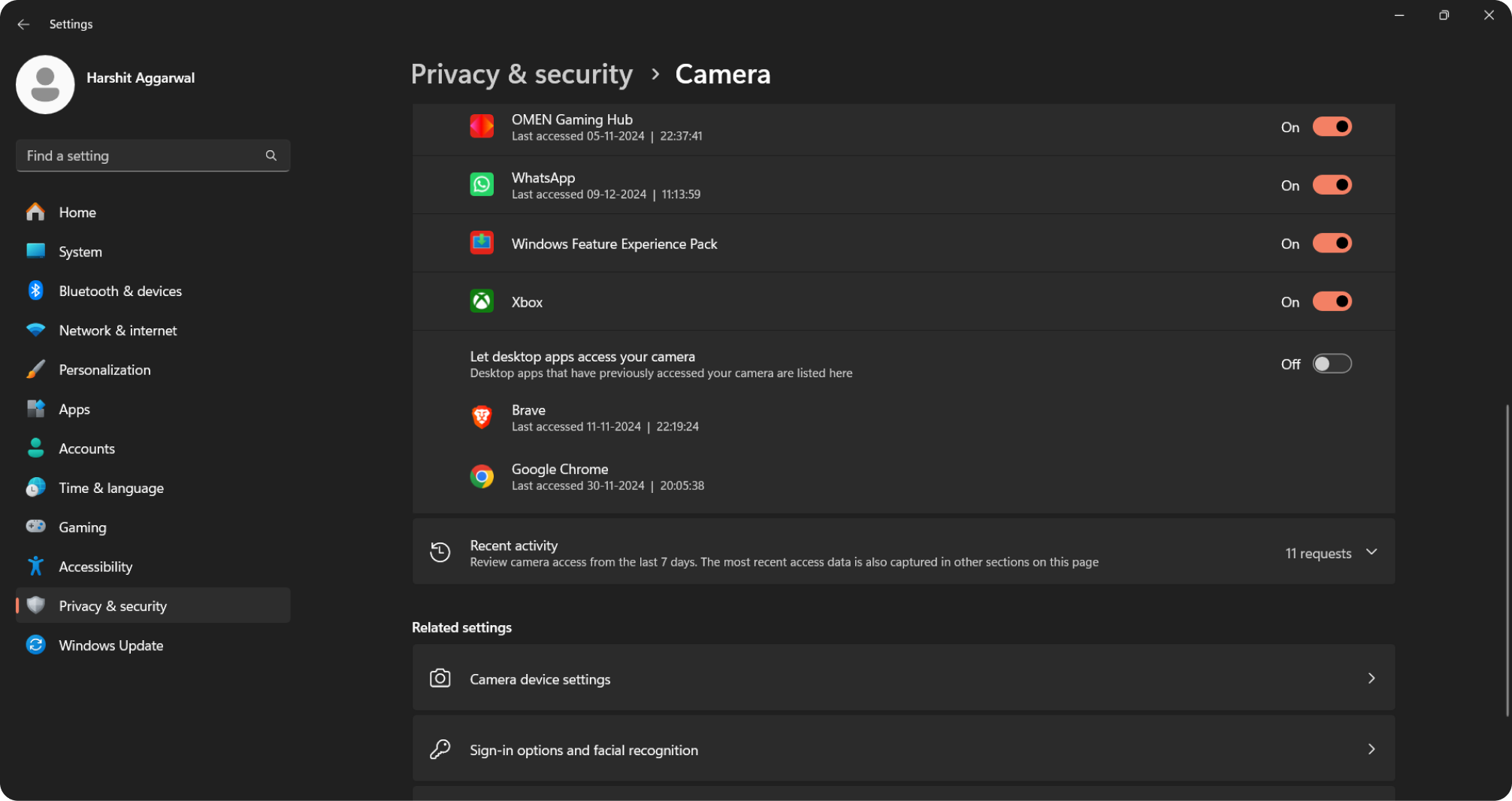The image size is (1512, 801).
Task: Open Sign-in options and facial recognition chevron
Action: (1371, 748)
